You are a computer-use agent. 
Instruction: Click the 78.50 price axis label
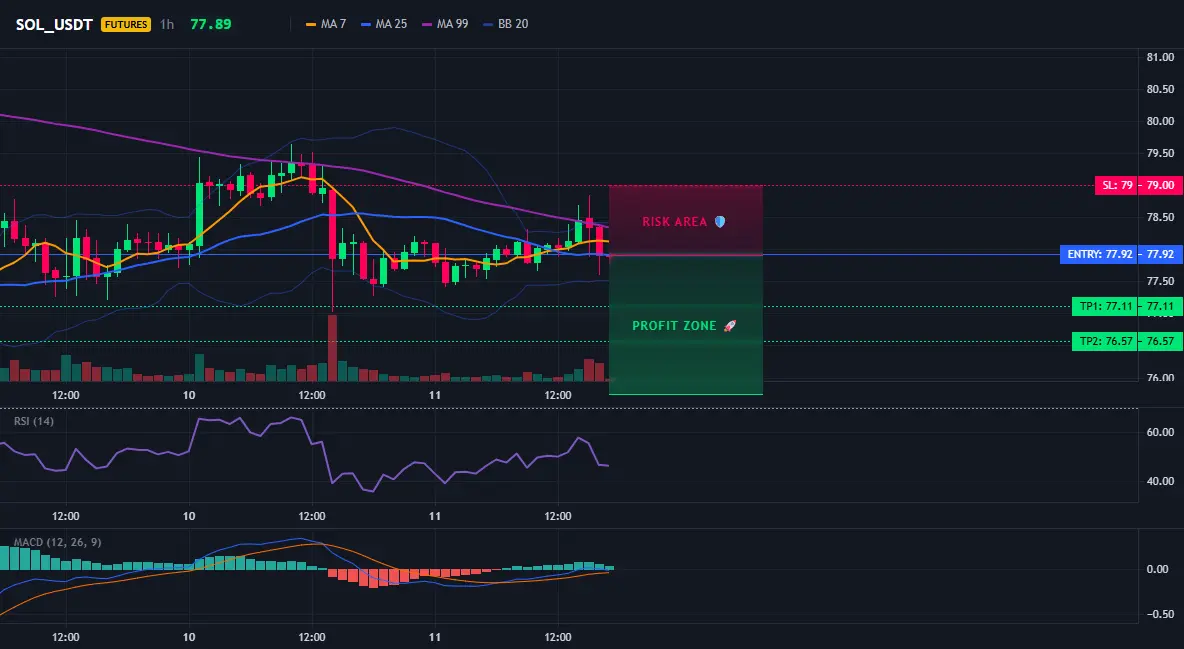(x=1160, y=218)
